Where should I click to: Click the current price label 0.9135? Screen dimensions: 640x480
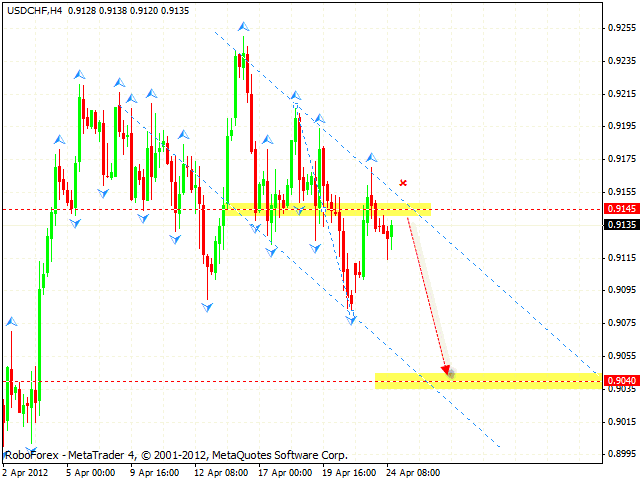coord(621,225)
